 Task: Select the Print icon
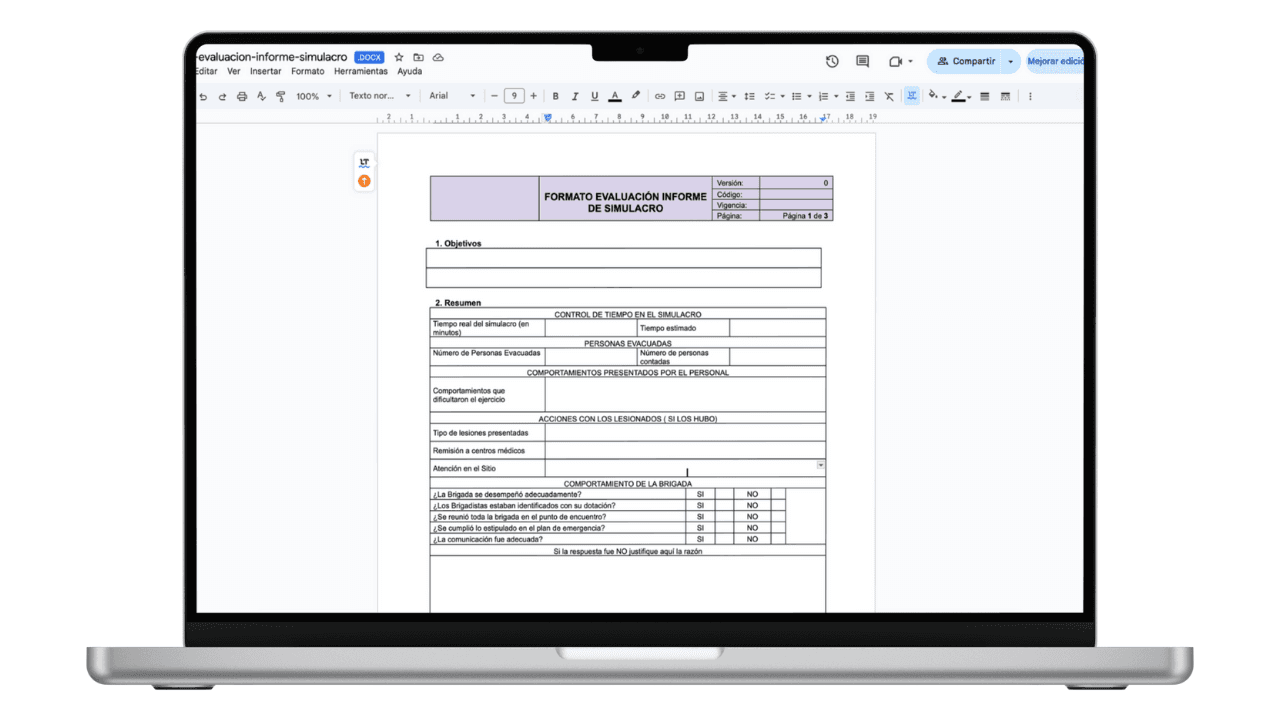tap(241, 96)
